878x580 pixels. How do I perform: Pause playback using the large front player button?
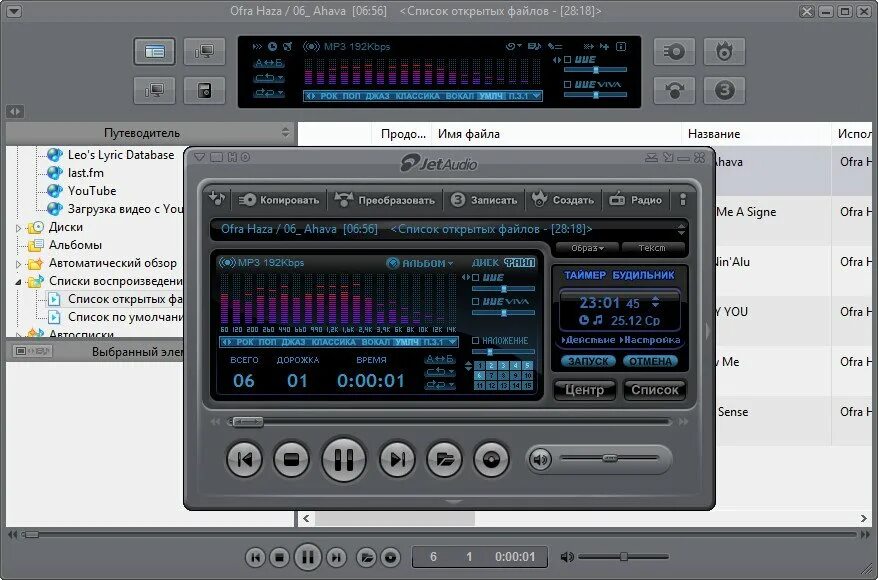344,460
